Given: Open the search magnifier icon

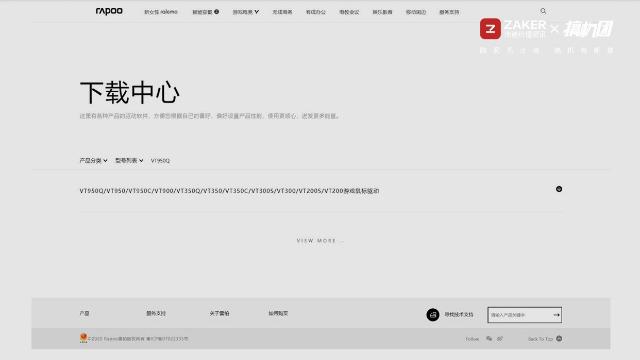Looking at the screenshot, I should [x=543, y=11].
